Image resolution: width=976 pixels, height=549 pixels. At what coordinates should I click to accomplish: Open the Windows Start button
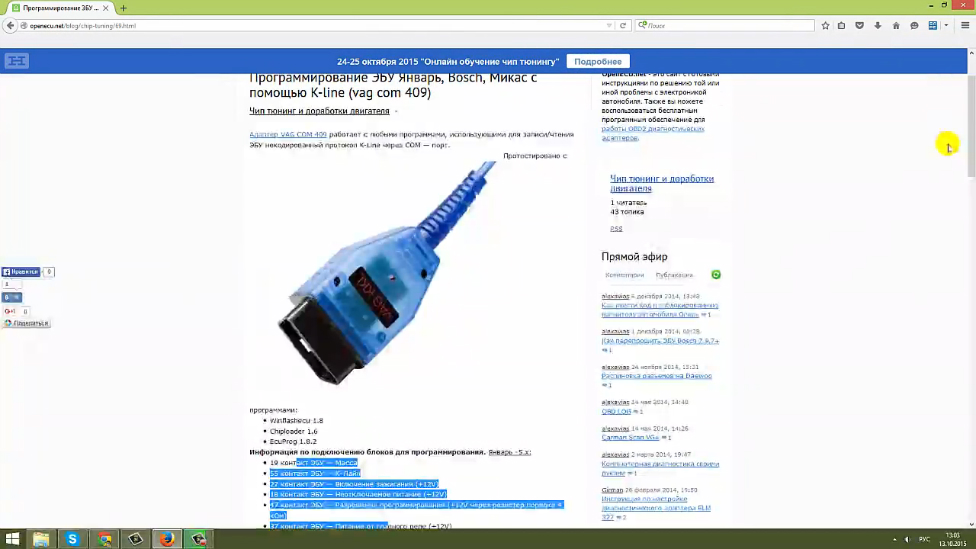click(x=12, y=539)
